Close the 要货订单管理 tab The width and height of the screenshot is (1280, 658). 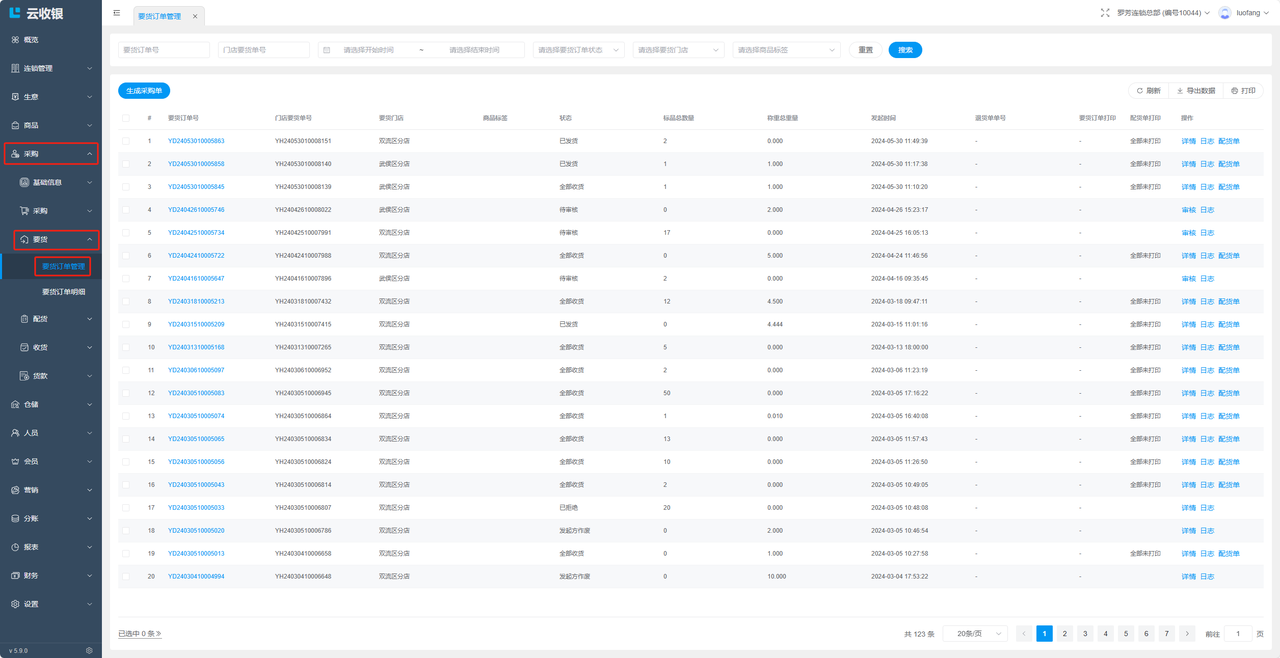tap(195, 16)
